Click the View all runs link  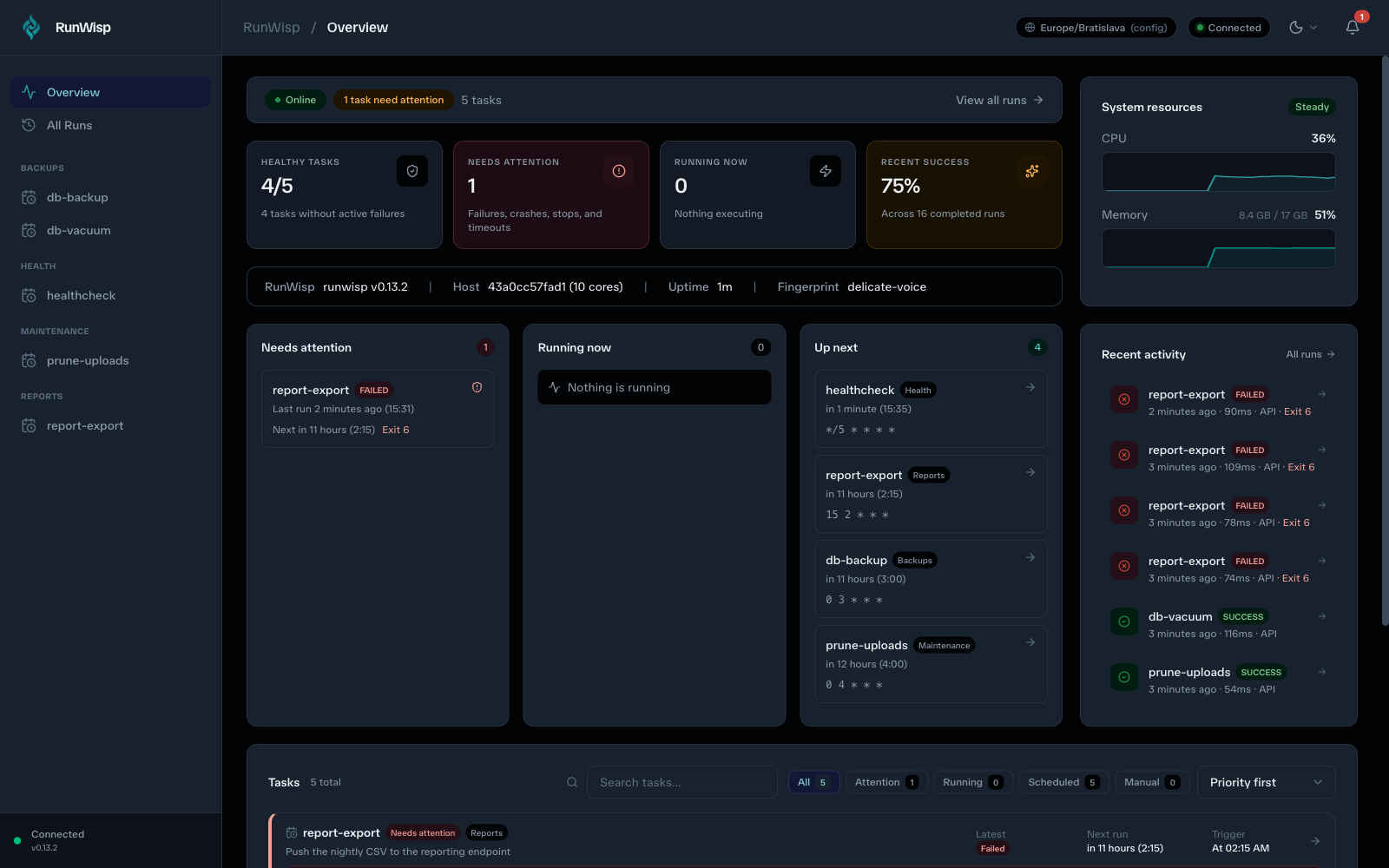[999, 100]
